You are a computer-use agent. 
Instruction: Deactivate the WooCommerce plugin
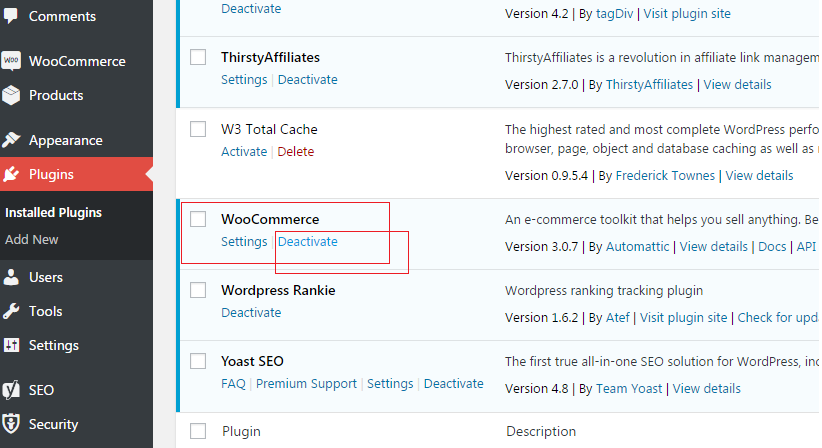click(308, 242)
